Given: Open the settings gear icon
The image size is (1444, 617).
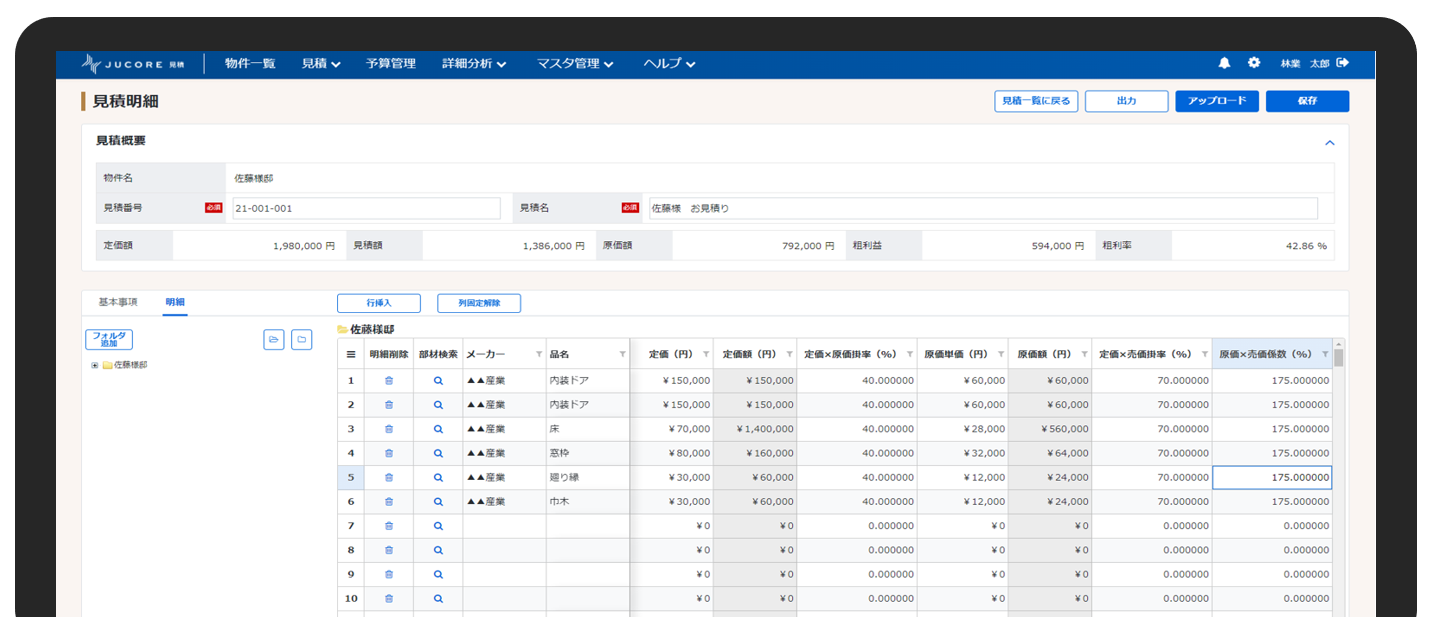Looking at the screenshot, I should click(1254, 63).
